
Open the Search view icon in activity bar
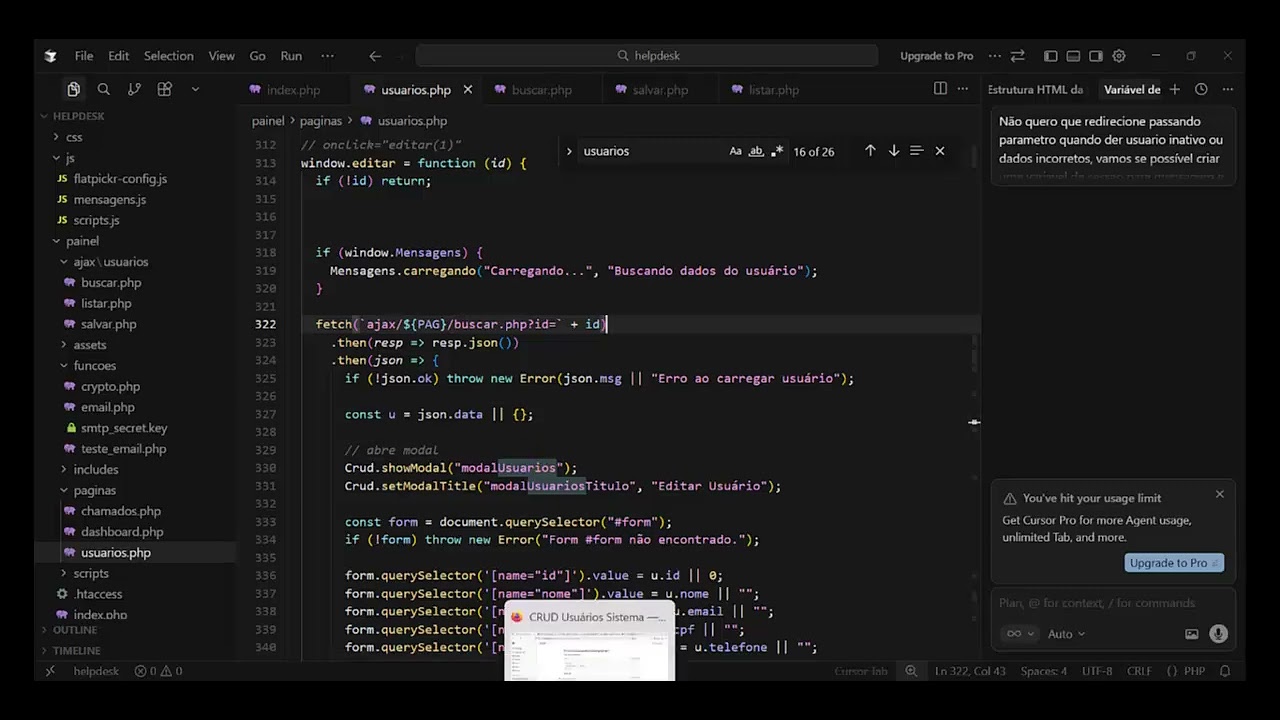pos(104,89)
